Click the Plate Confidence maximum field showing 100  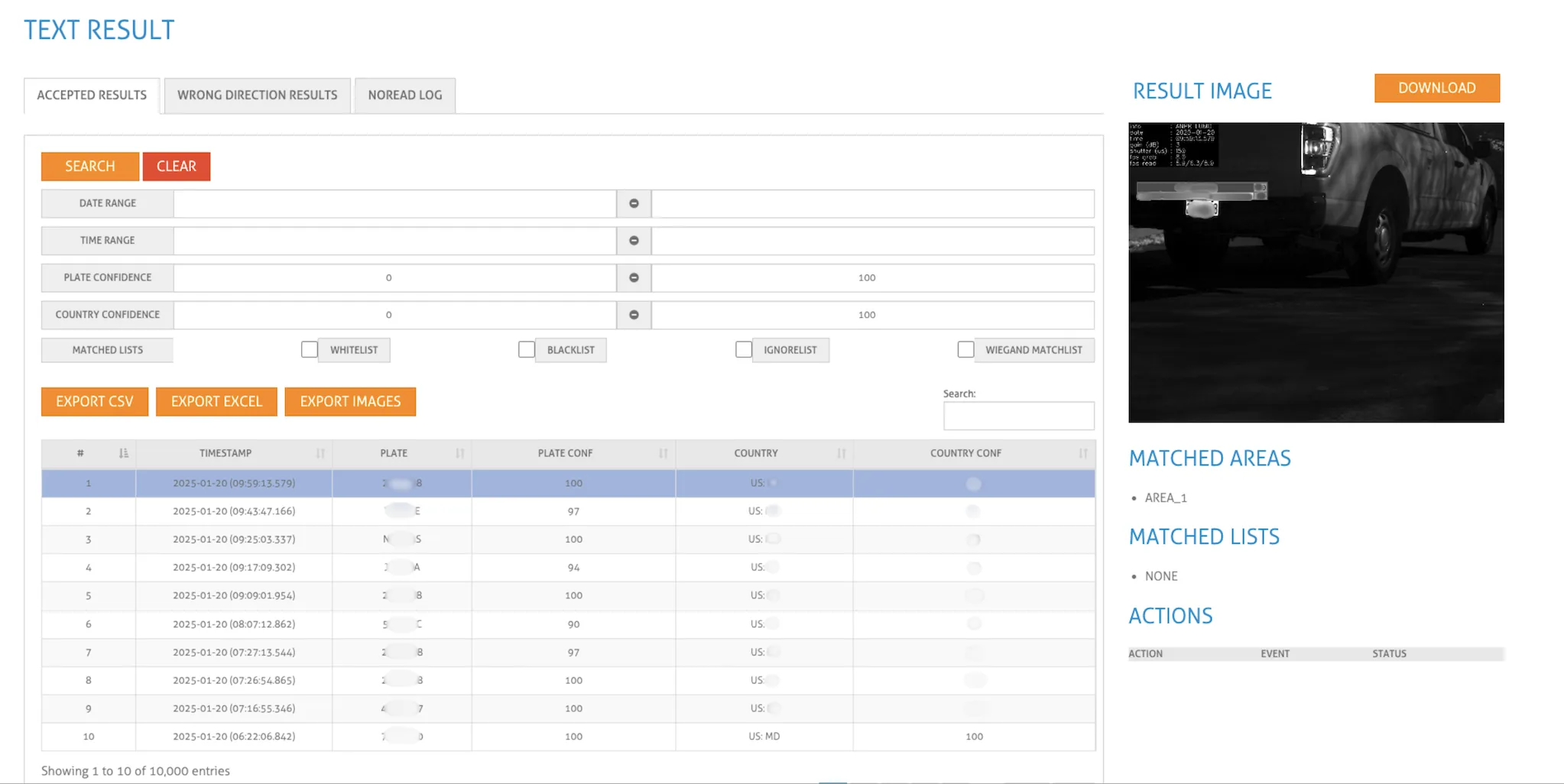(x=873, y=277)
